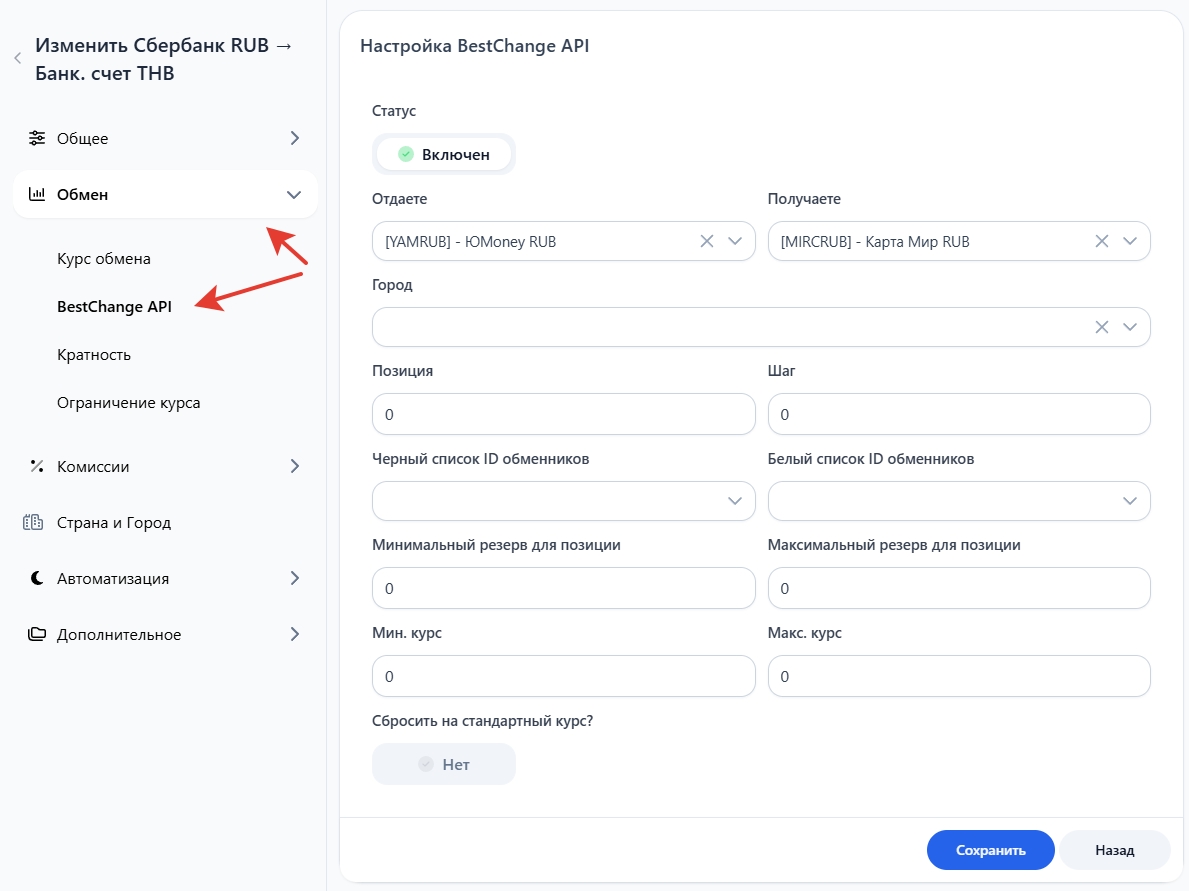
Task: Click the Позиция input field
Action: coord(563,414)
